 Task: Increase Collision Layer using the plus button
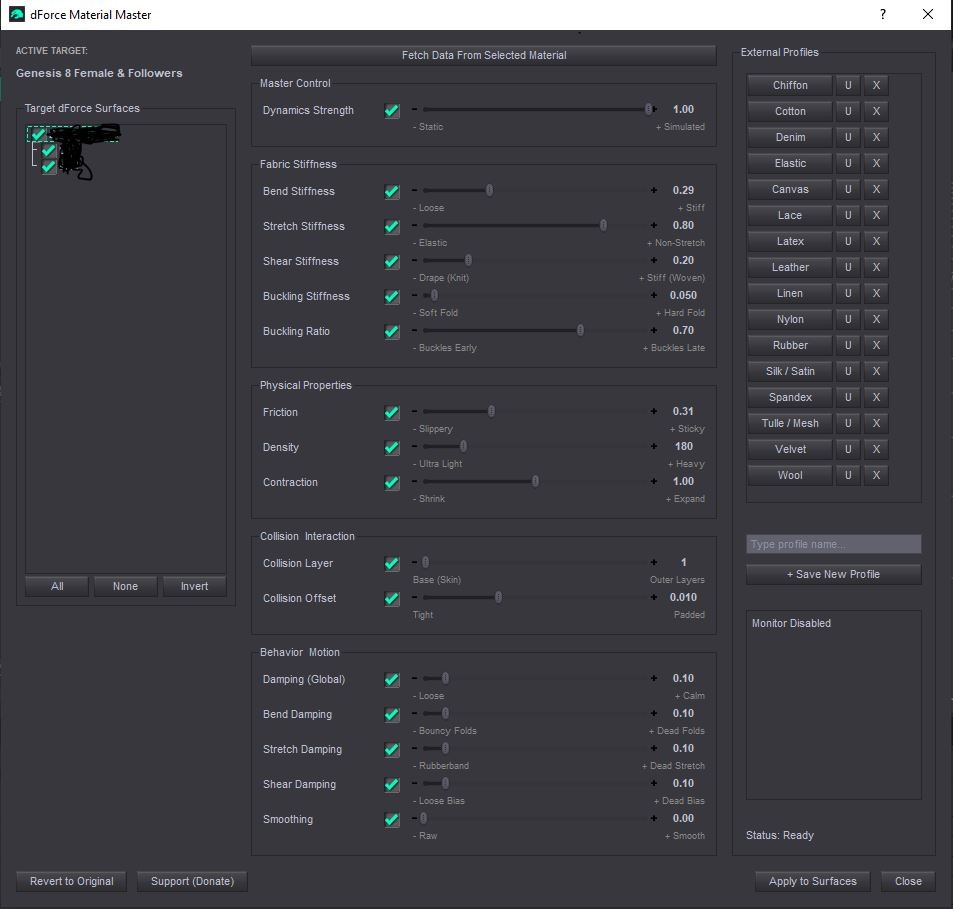click(x=653, y=563)
